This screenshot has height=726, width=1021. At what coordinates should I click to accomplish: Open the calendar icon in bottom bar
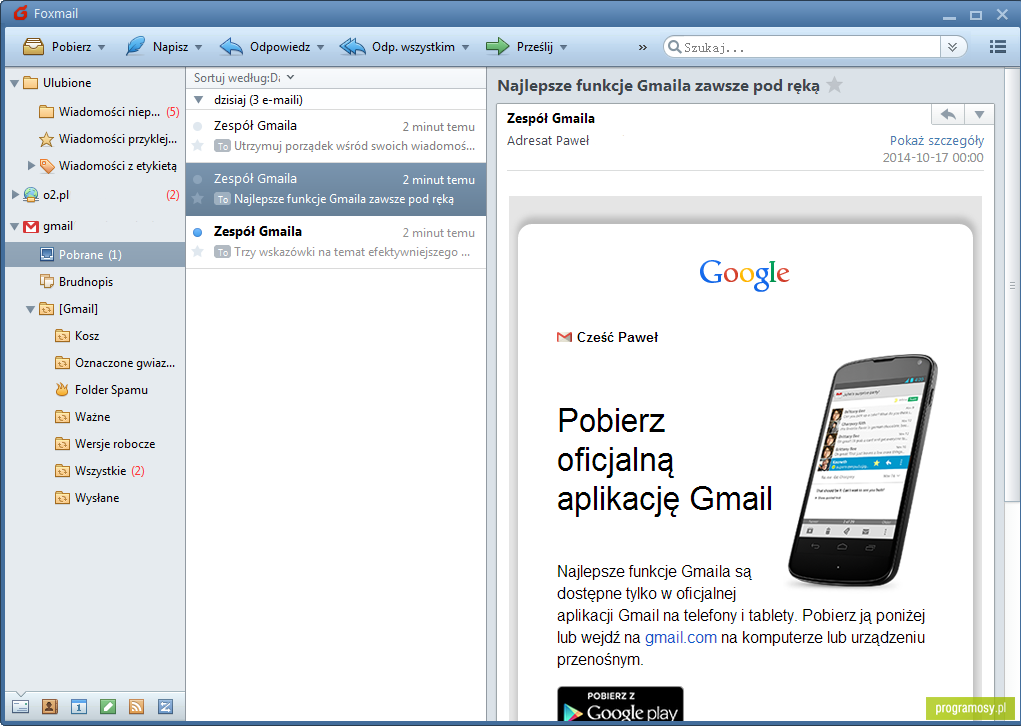(79, 706)
